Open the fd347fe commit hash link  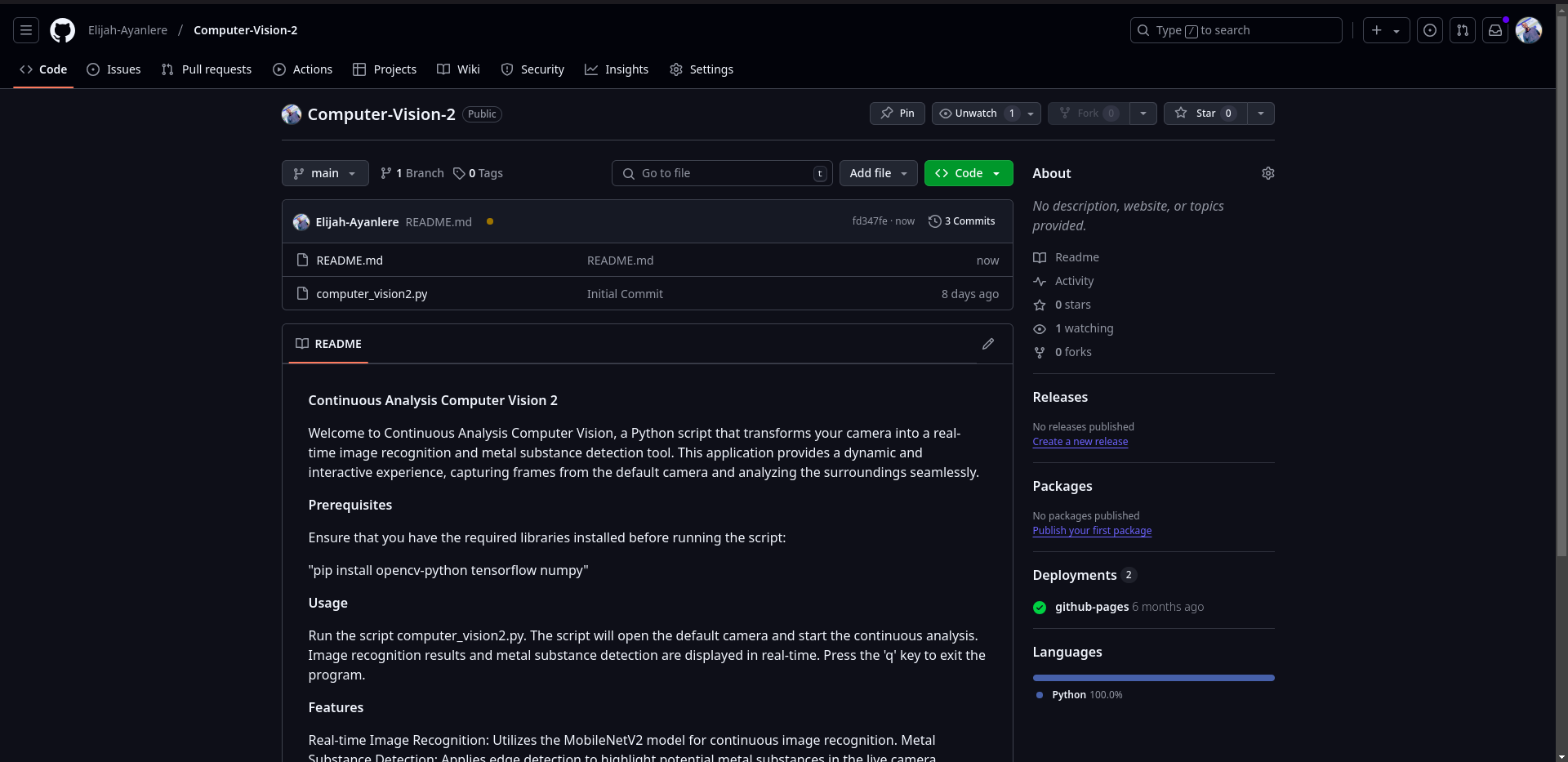[x=870, y=221]
